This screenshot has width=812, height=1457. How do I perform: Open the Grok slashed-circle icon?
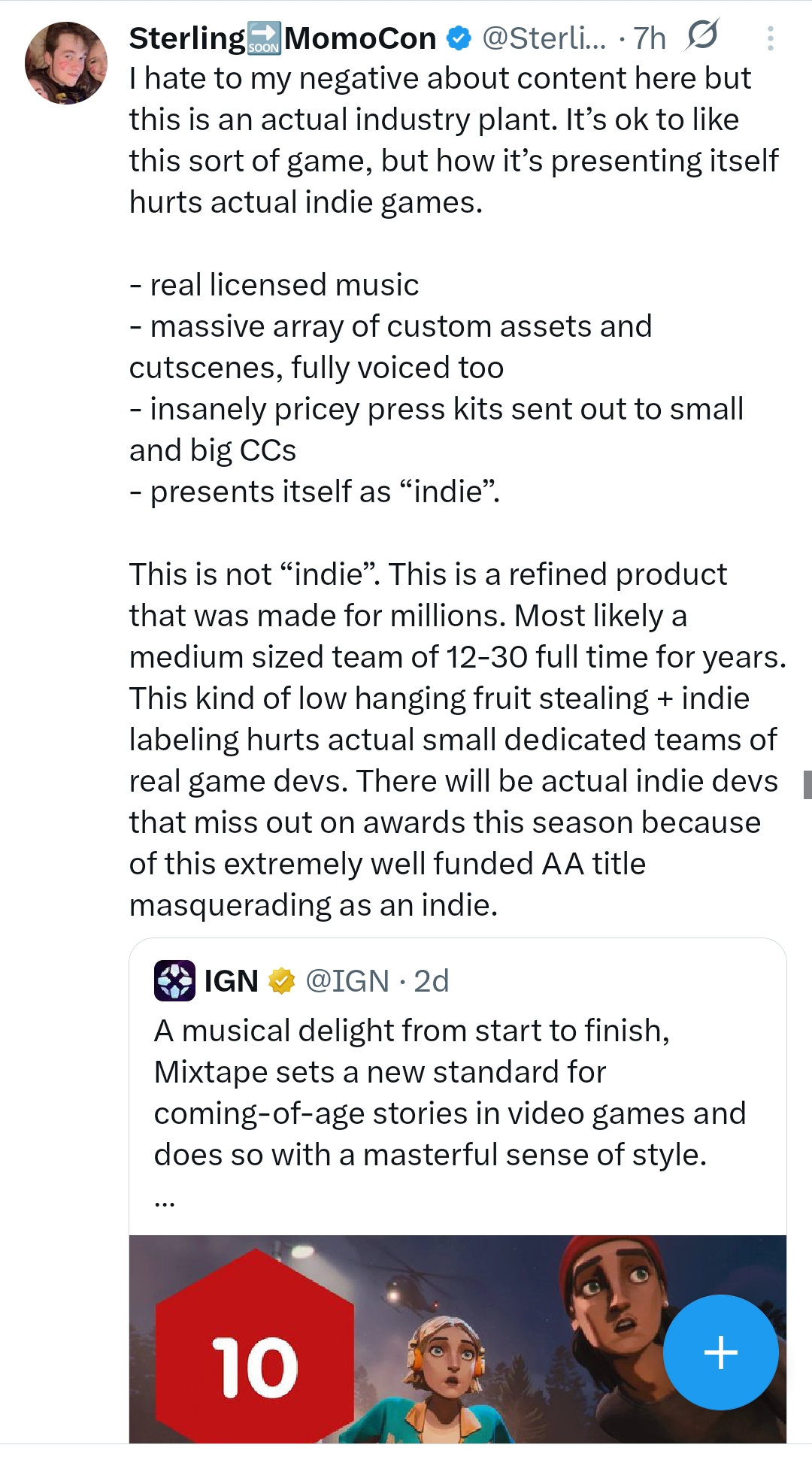pyautogui.click(x=702, y=35)
